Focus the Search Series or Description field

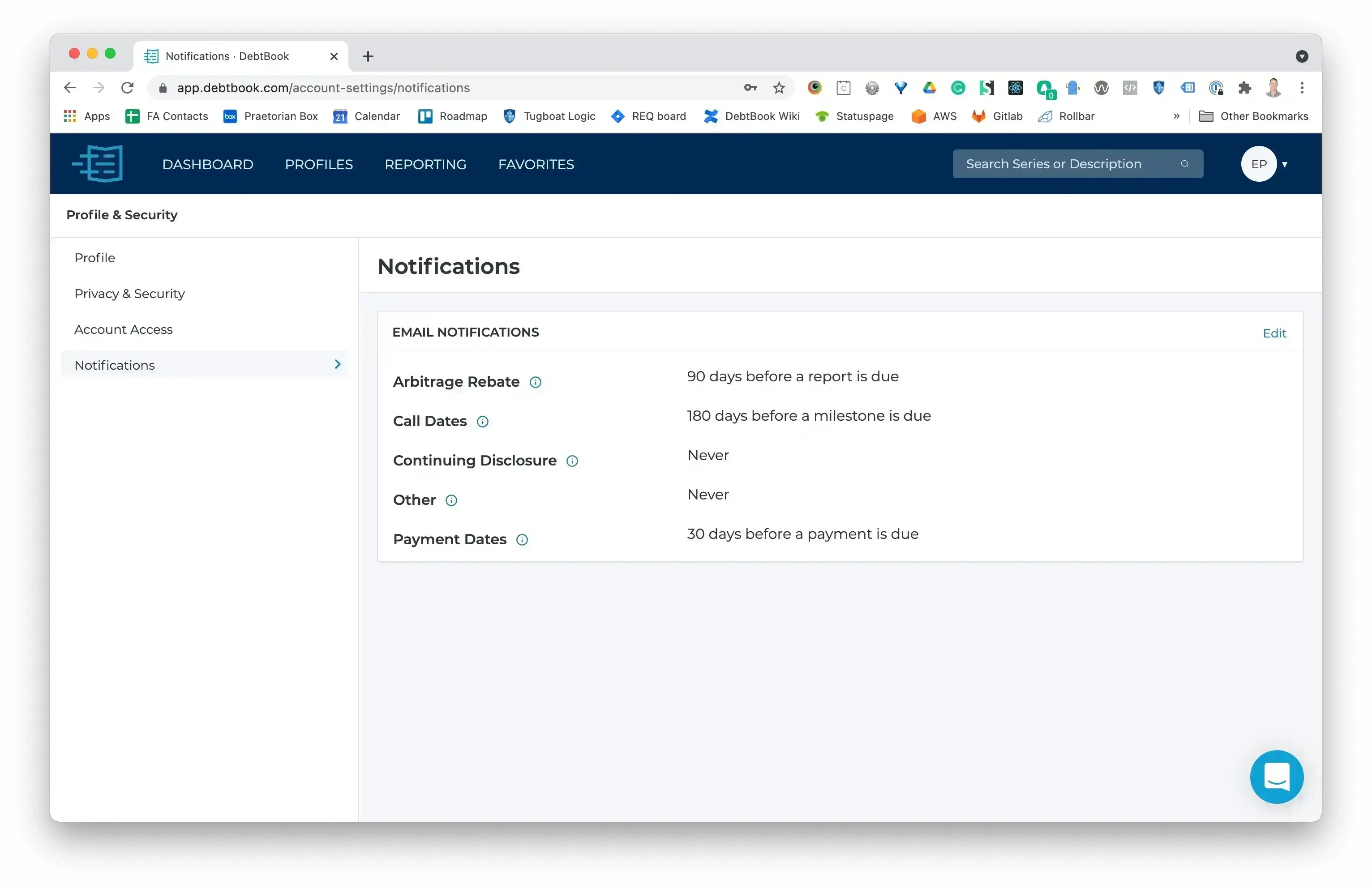click(x=1077, y=164)
